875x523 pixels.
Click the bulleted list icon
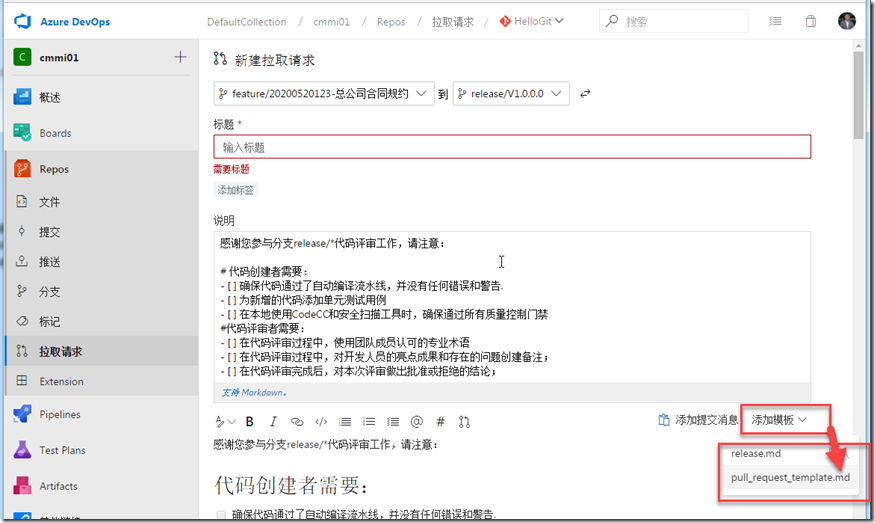(345, 421)
